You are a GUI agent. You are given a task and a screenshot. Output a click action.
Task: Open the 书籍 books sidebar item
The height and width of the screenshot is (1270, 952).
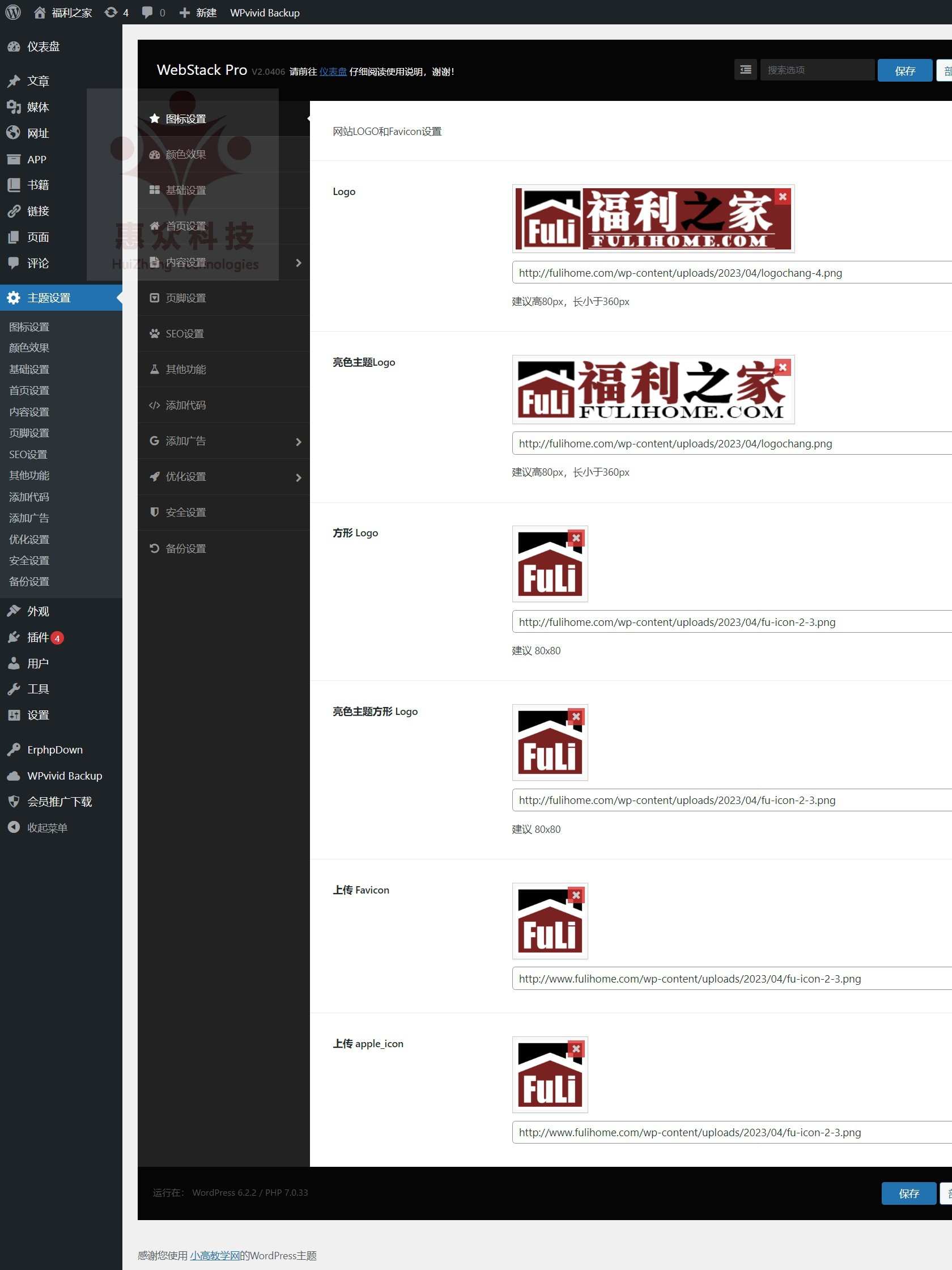[61, 185]
